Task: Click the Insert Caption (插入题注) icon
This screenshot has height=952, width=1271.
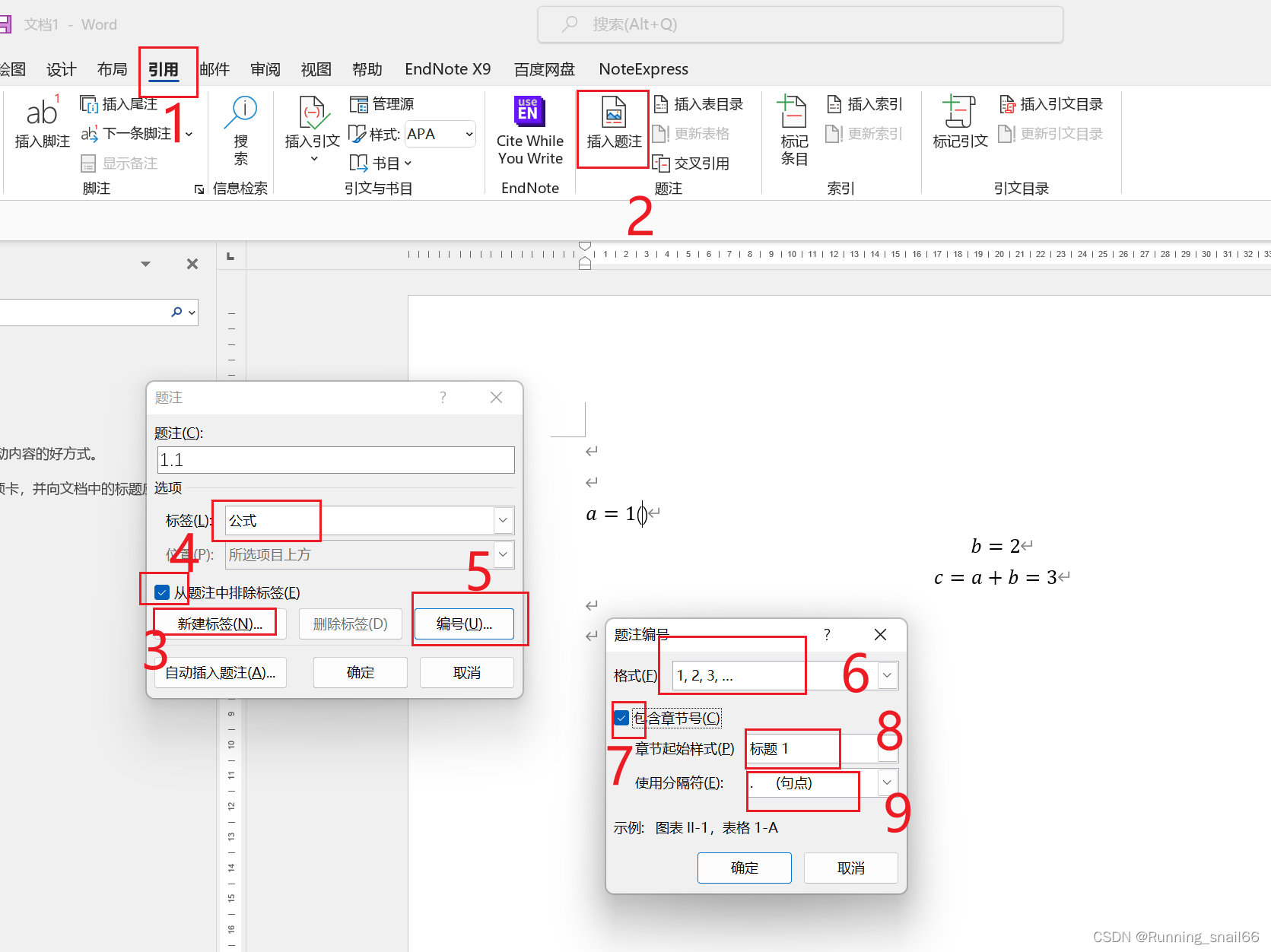Action: (x=614, y=112)
